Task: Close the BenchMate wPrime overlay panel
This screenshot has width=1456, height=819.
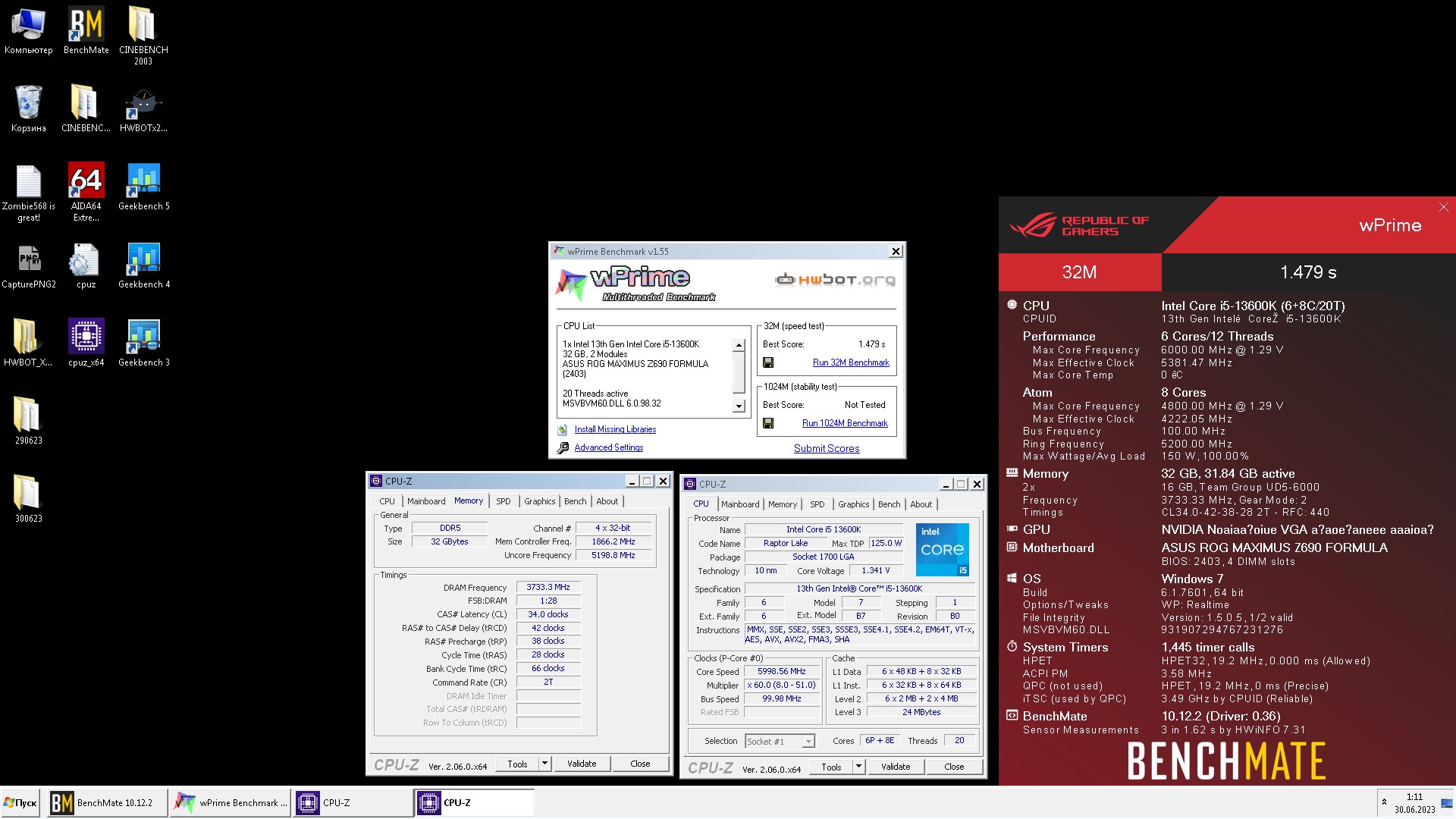Action: click(1443, 207)
